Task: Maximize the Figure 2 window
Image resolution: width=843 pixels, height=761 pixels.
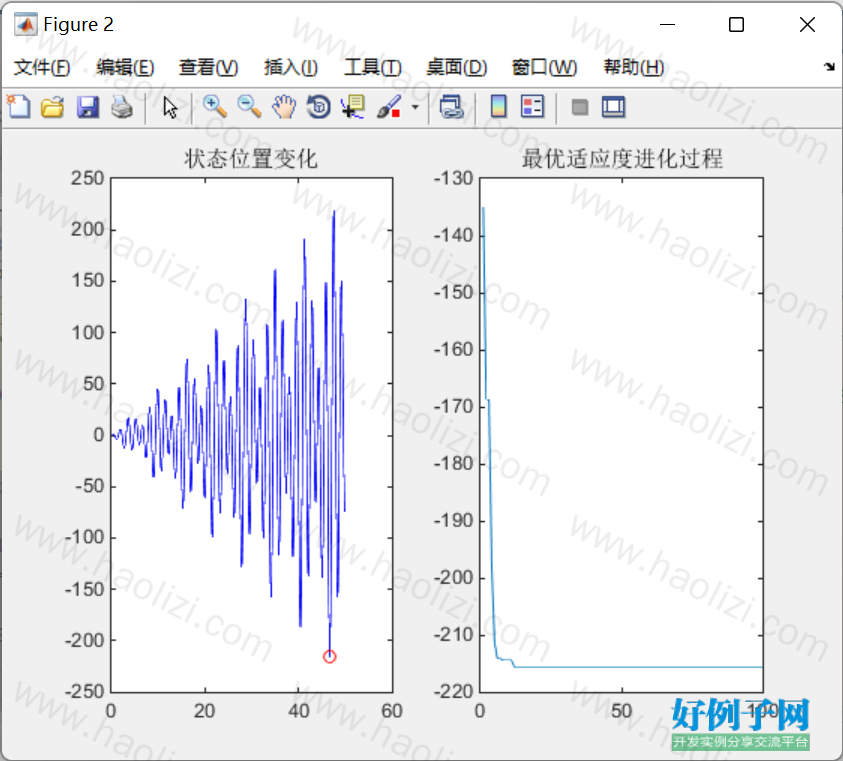Action: (x=736, y=25)
